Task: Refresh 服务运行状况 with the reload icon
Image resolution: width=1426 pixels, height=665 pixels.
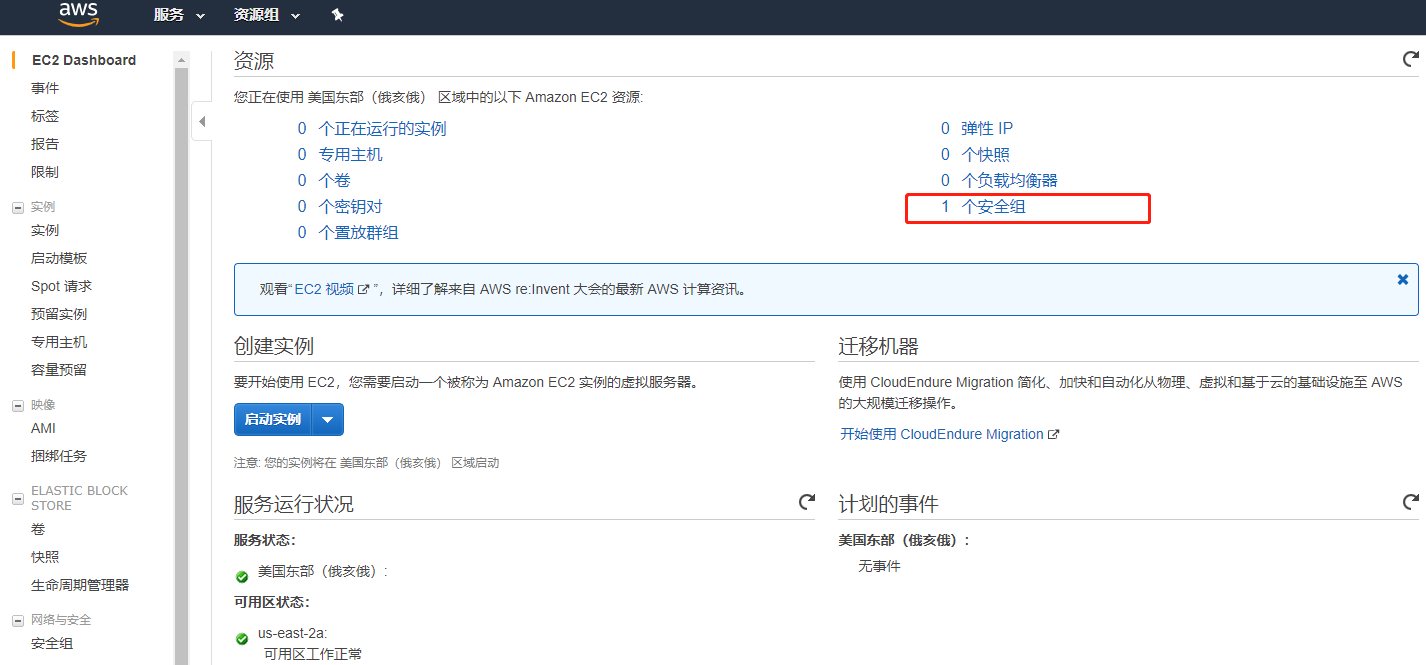Action: pyautogui.click(x=807, y=502)
